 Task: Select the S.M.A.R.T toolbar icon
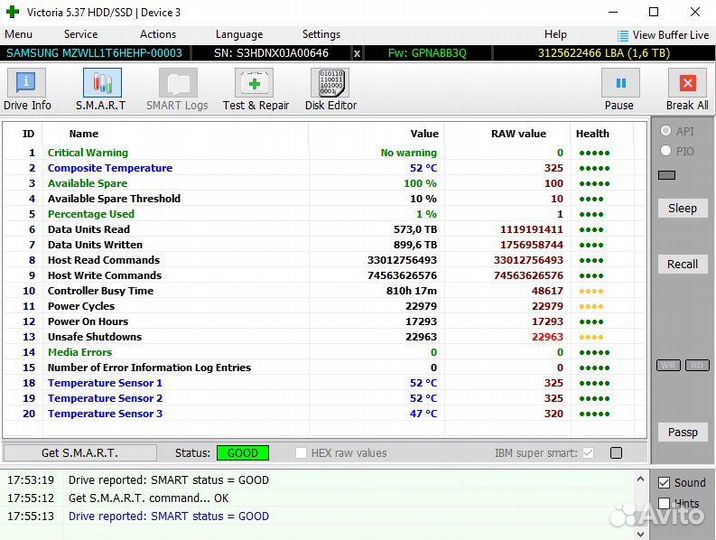[101, 89]
